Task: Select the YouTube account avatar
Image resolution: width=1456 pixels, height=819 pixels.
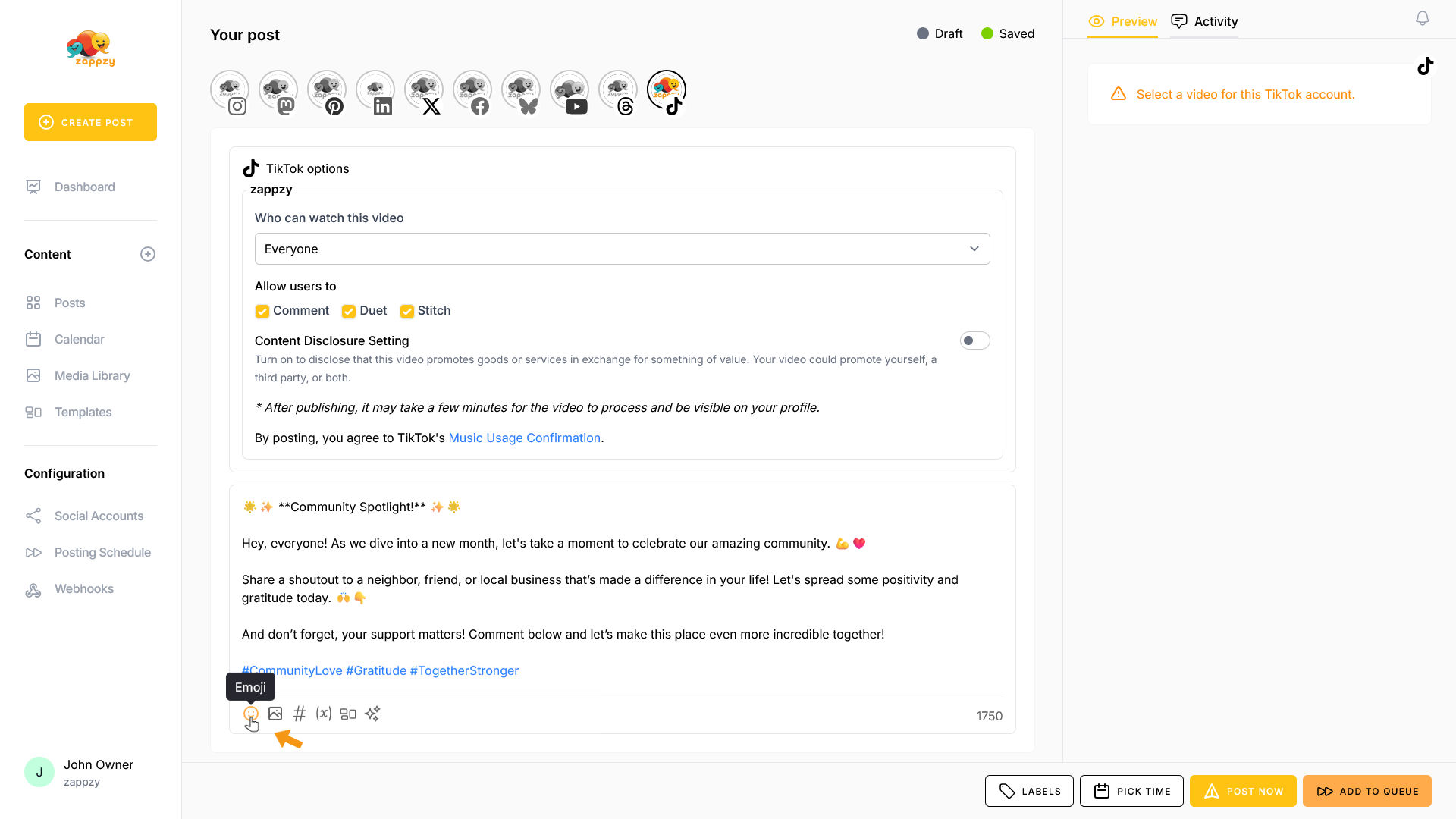Action: tap(570, 92)
